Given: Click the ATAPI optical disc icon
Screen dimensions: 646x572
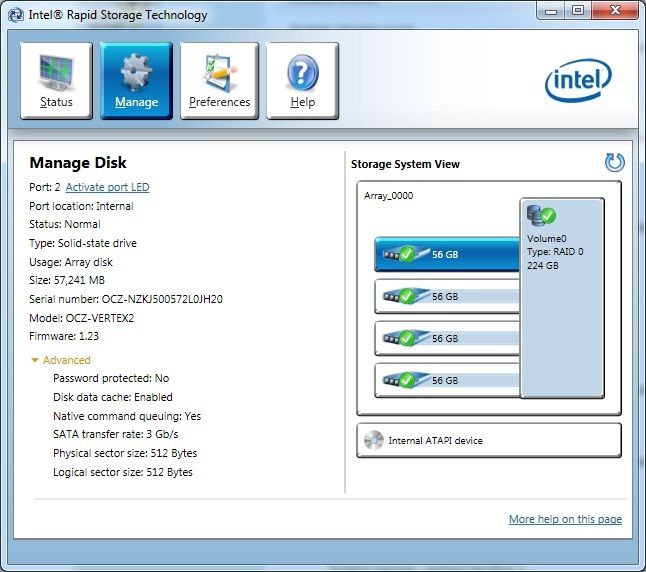Looking at the screenshot, I should click(x=374, y=441).
